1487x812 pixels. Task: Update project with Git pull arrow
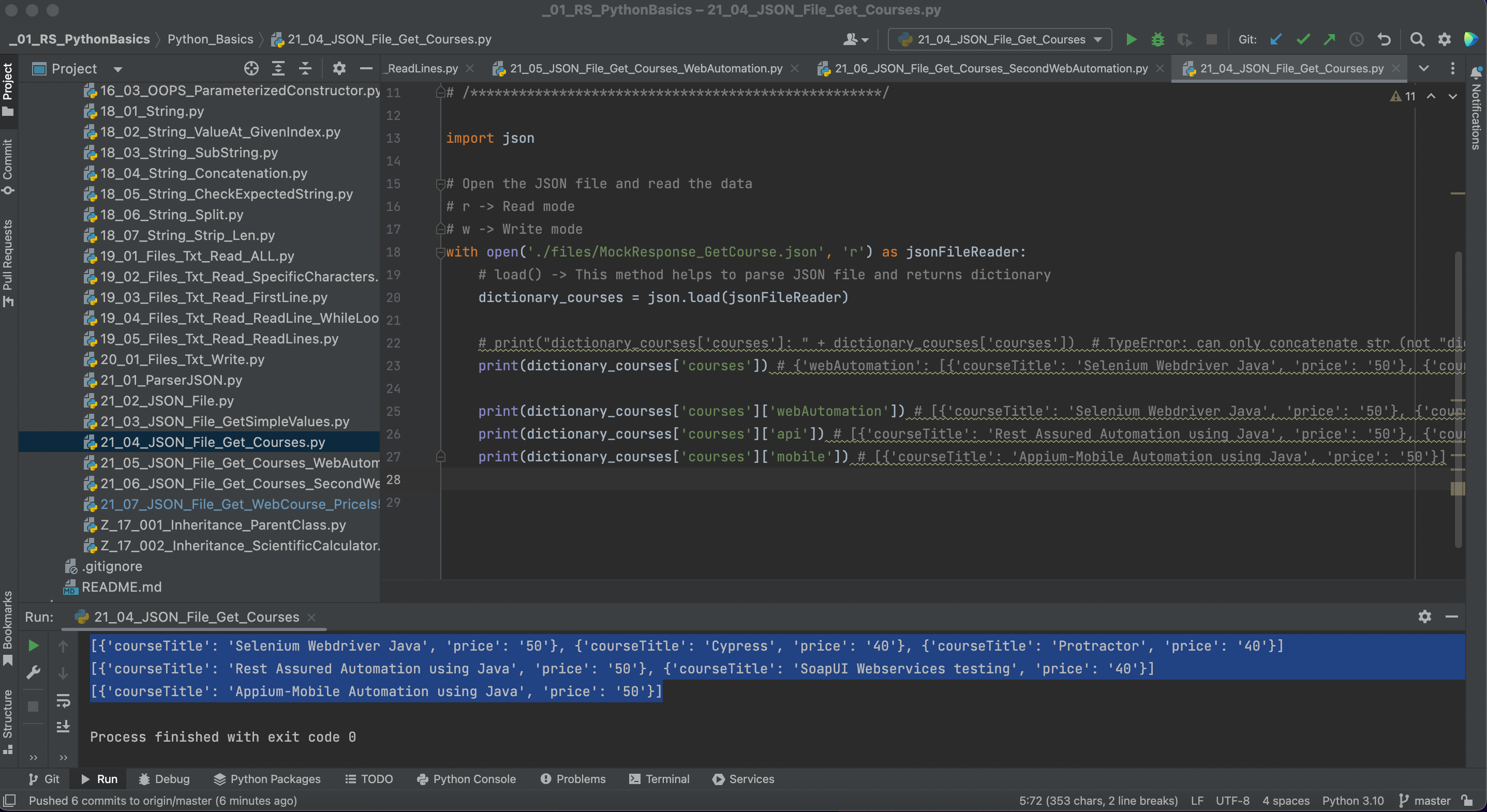point(1276,39)
